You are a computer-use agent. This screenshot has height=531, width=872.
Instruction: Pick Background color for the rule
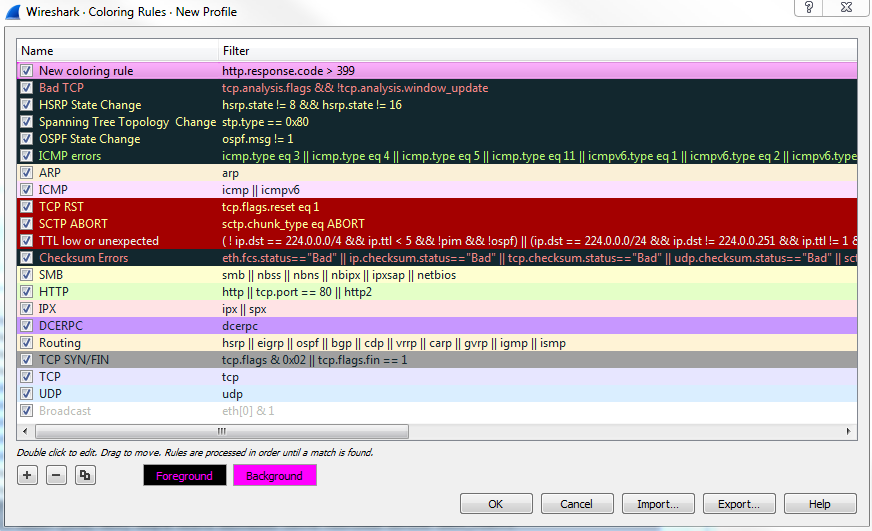(x=275, y=475)
